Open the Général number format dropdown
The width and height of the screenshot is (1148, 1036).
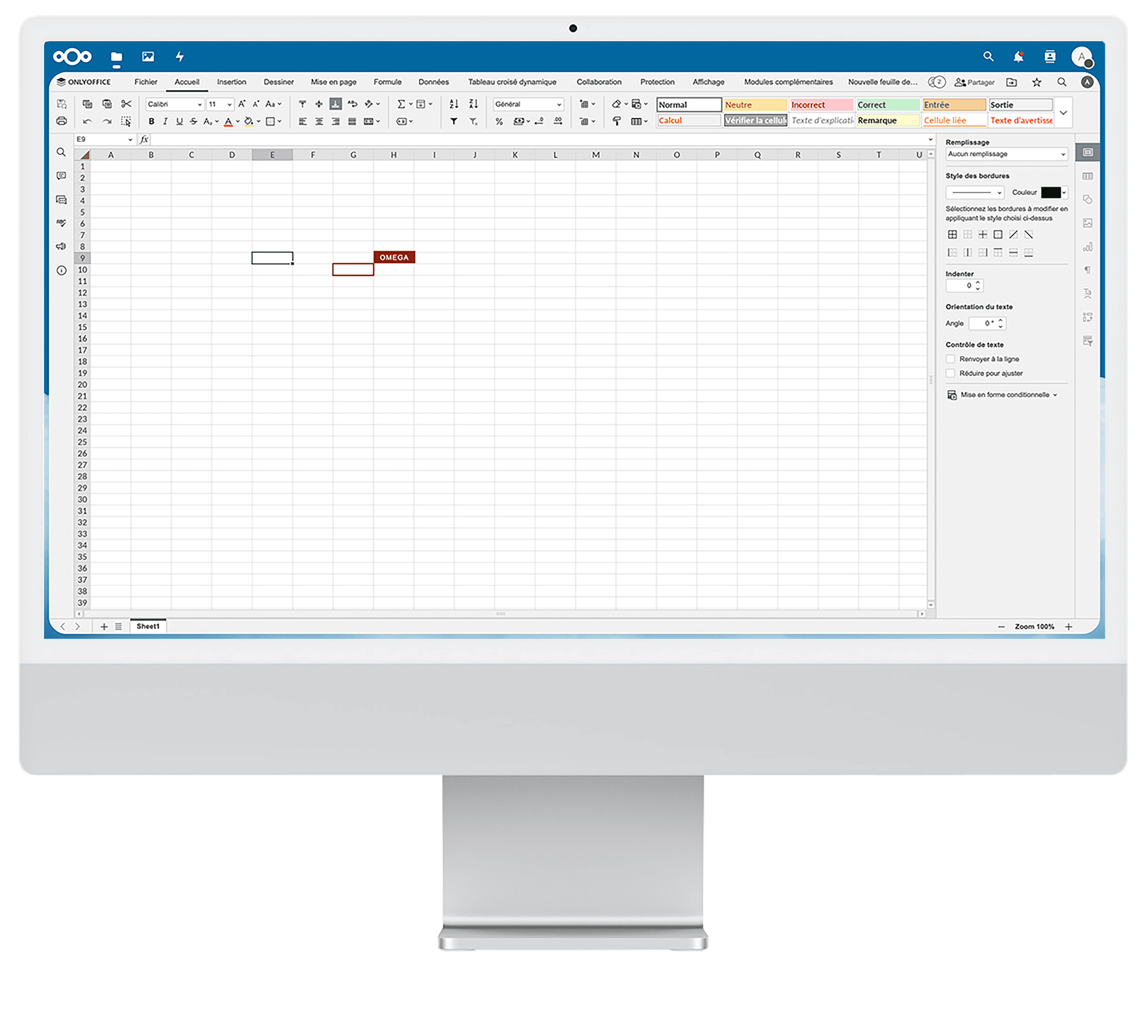point(528,104)
